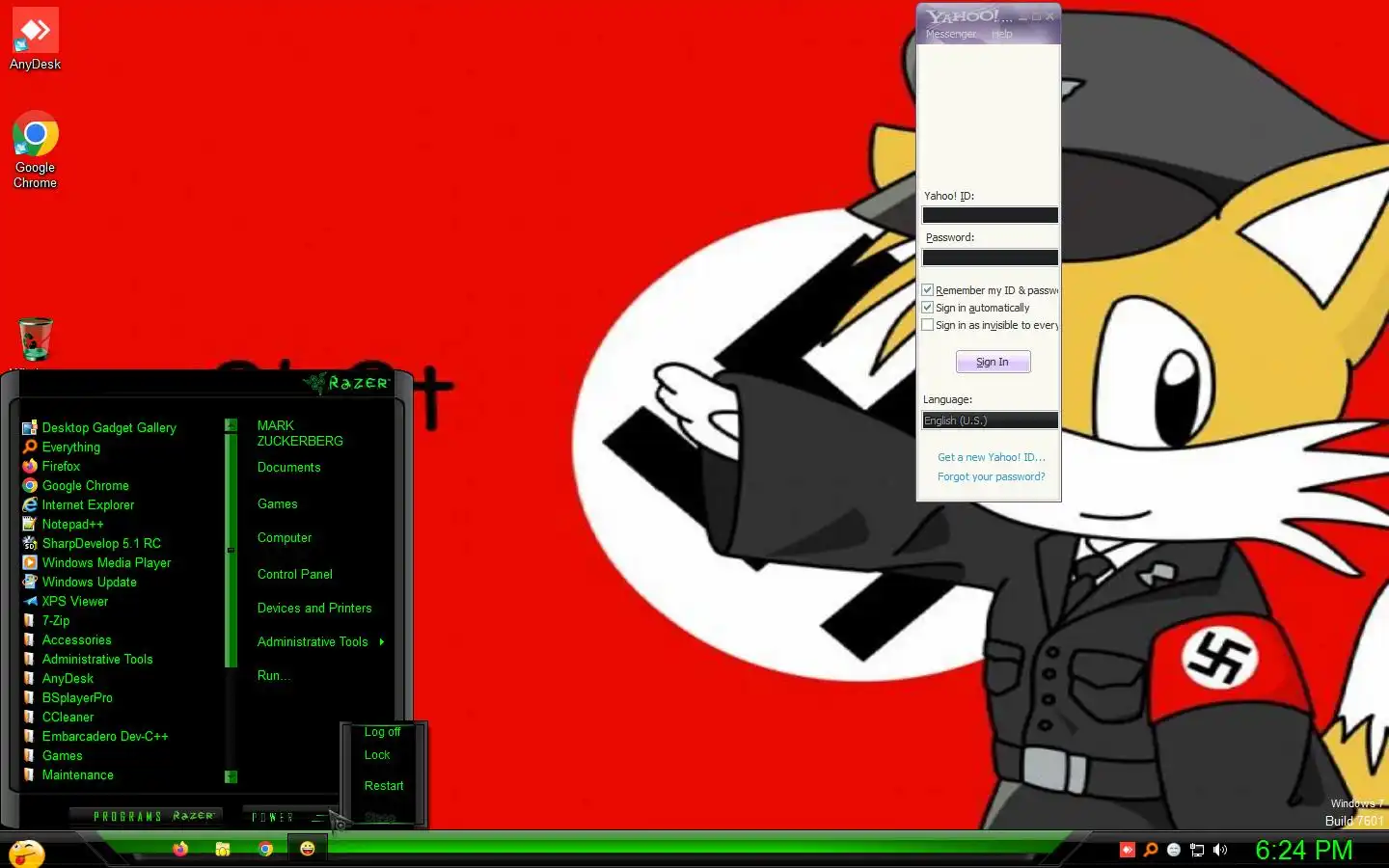Click the Everything search tray icon
The image size is (1389, 868).
1151,850
